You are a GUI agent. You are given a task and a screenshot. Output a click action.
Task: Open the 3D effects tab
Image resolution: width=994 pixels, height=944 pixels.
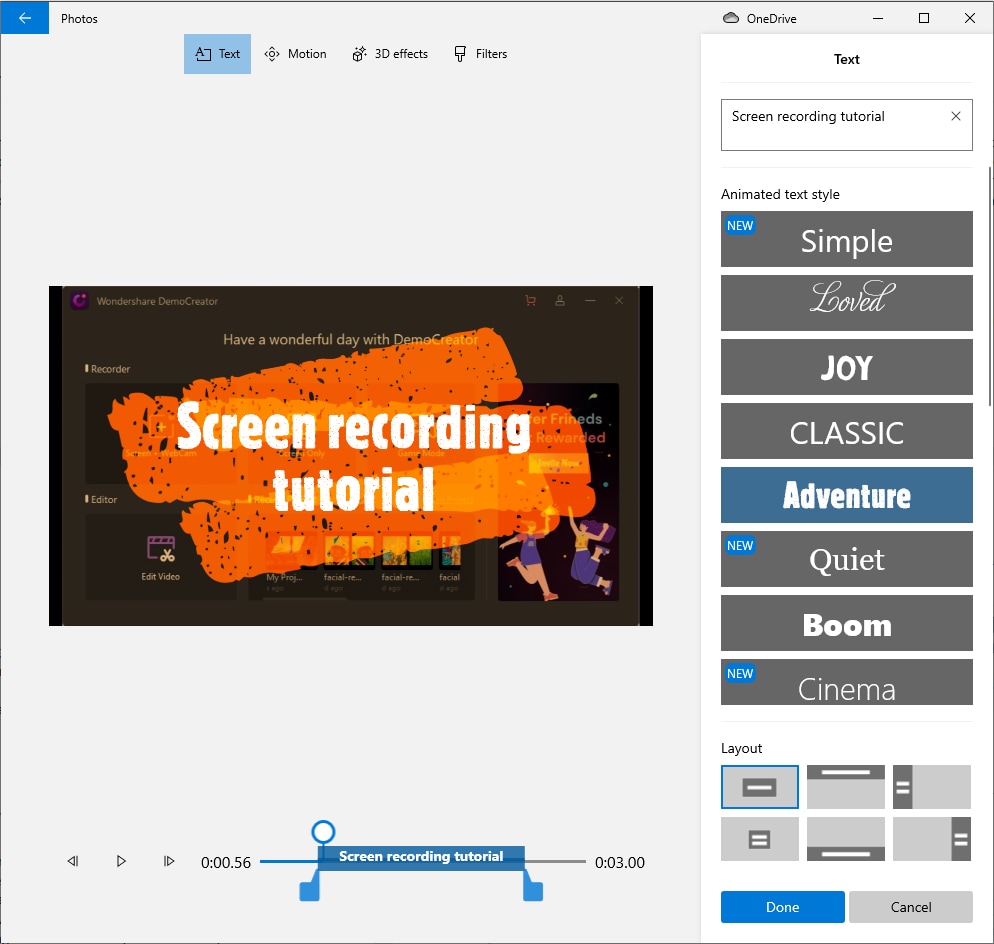click(390, 54)
